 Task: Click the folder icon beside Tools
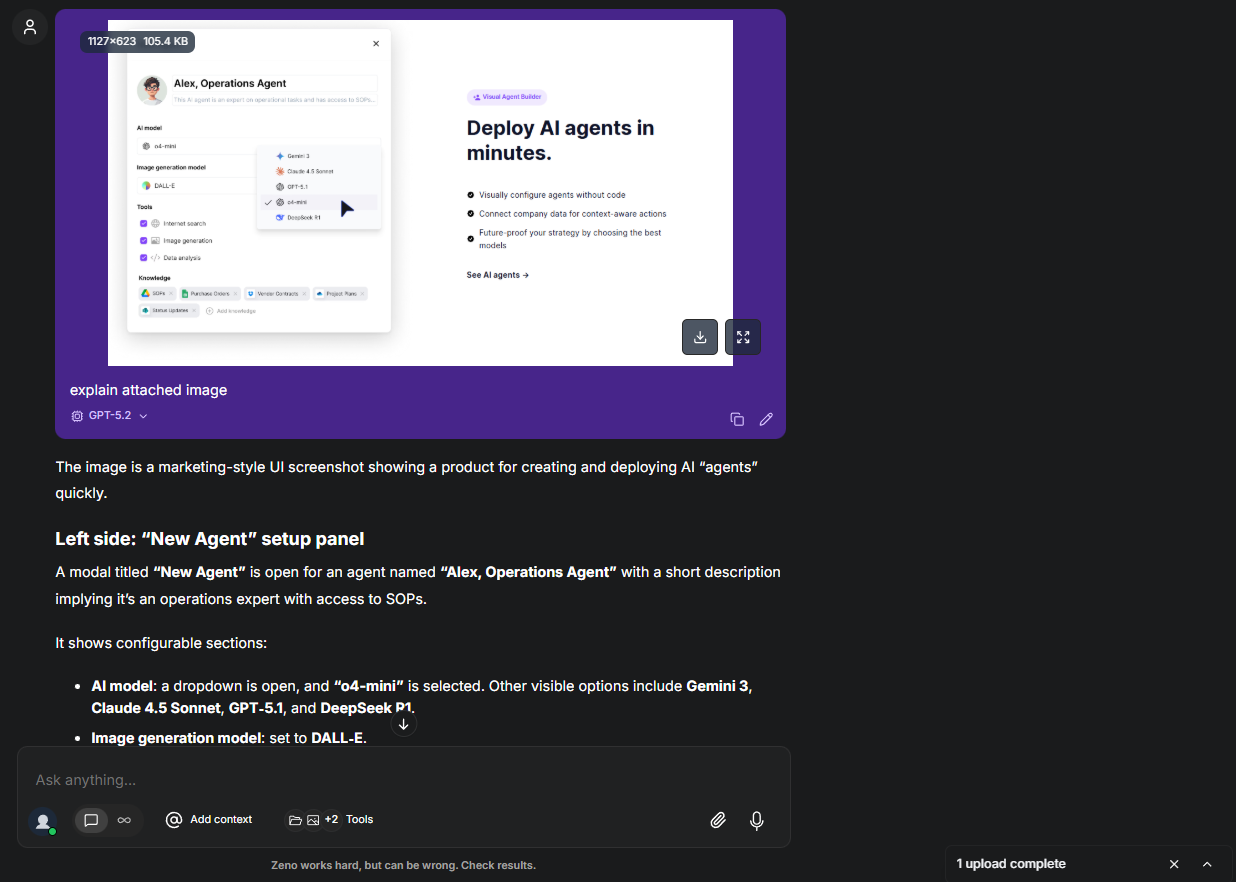(x=295, y=820)
